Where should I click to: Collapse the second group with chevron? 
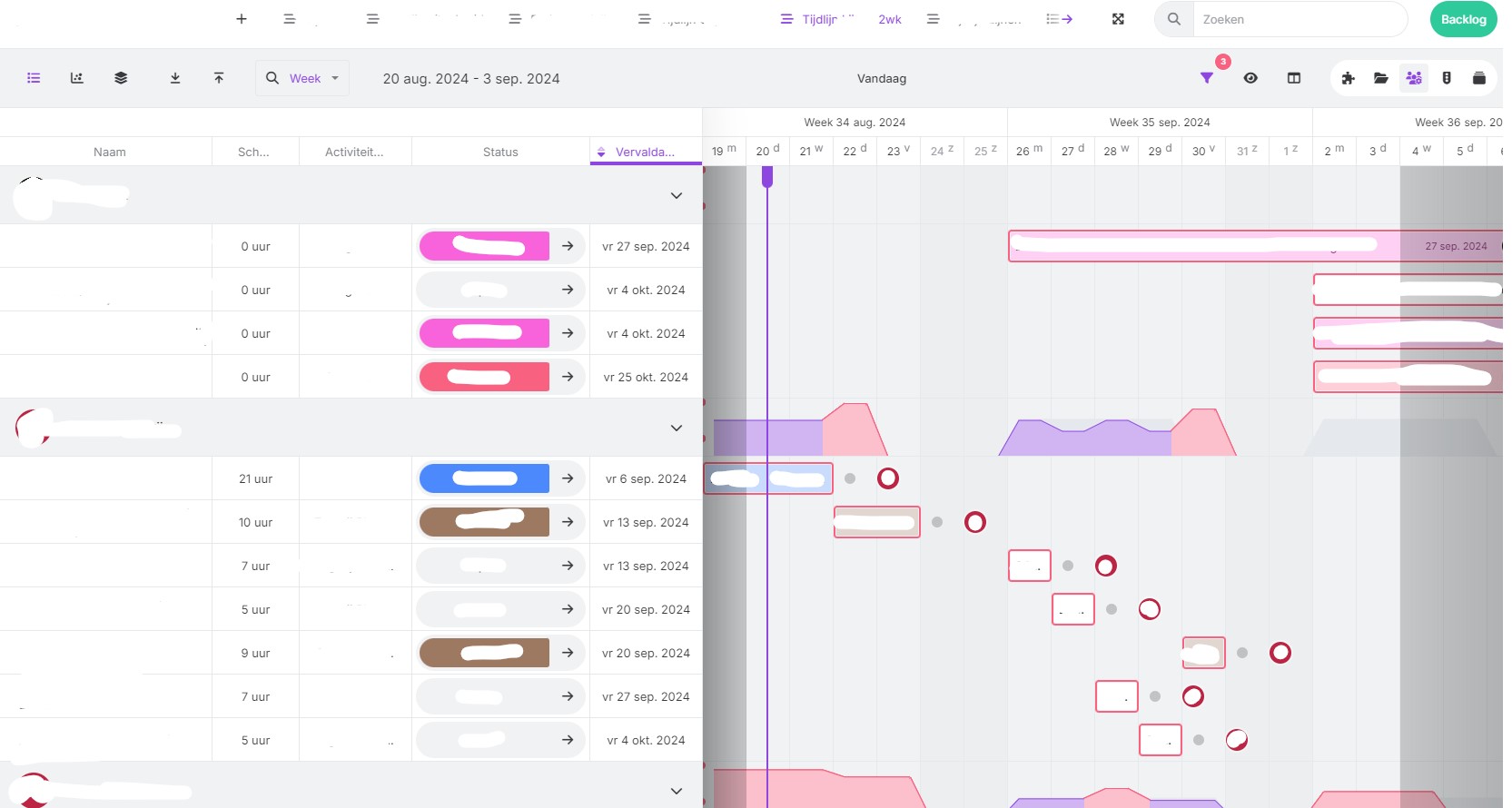pyautogui.click(x=677, y=428)
